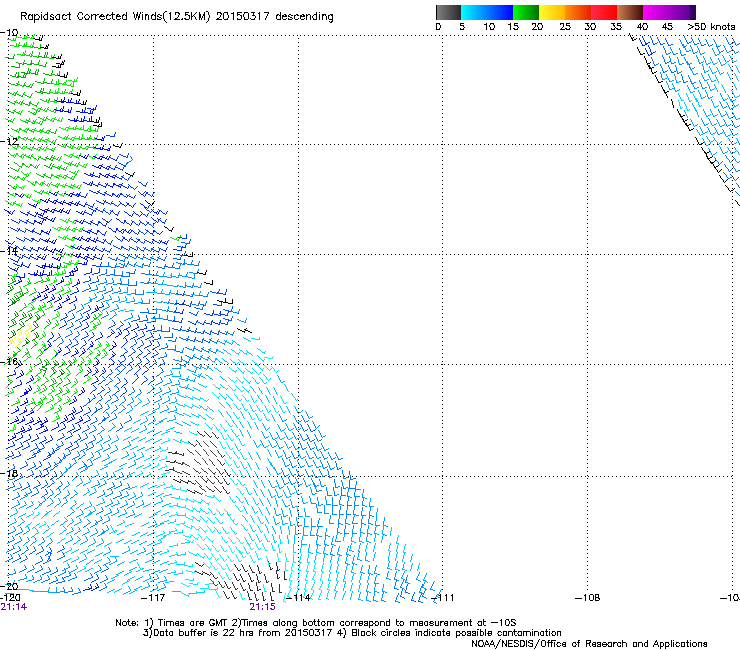Click the green 15-20 knots color band
This screenshot has height=650, width=740.
(526, 12)
